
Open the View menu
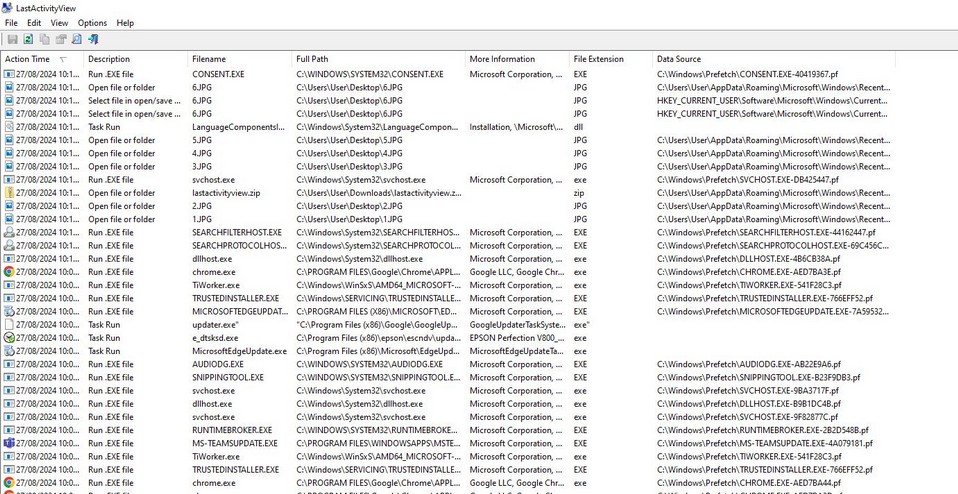[59, 23]
